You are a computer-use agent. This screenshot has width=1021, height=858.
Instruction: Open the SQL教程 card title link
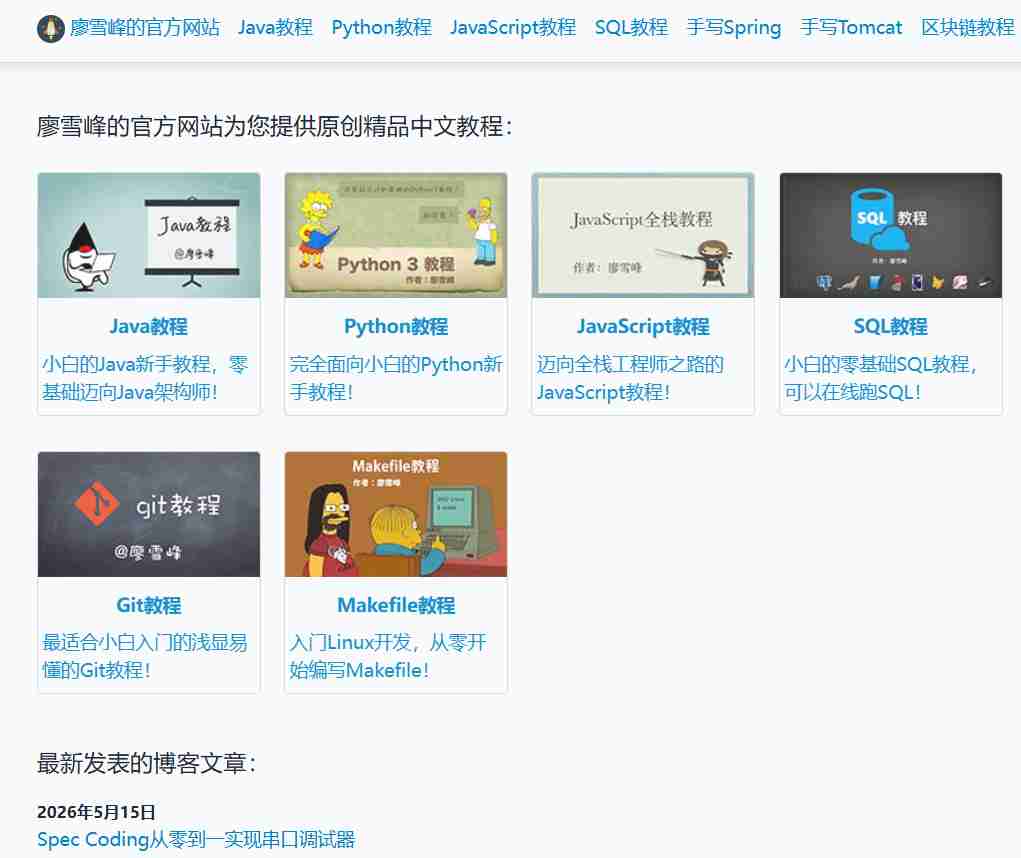click(891, 326)
